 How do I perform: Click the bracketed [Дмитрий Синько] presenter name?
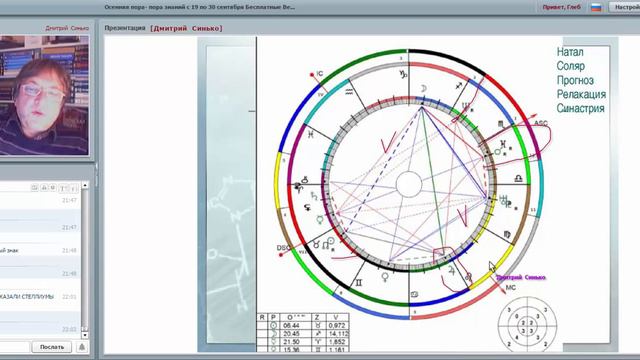(x=186, y=28)
